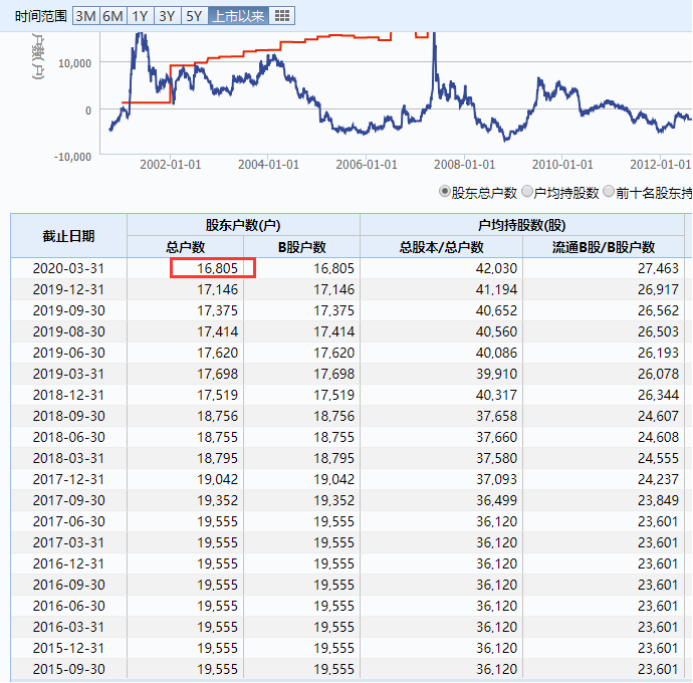Choose the 5Y time range
The height and width of the screenshot is (683, 693).
point(194,16)
